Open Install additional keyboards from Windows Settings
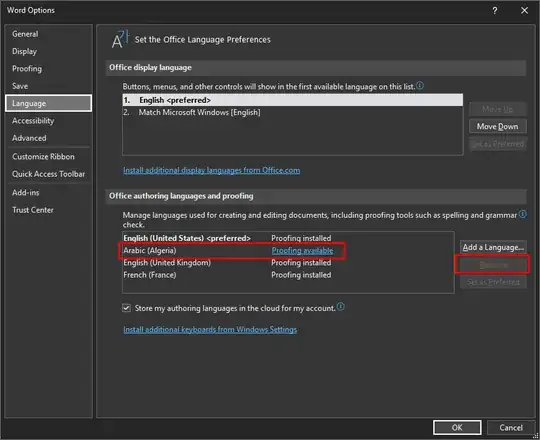Image resolution: width=540 pixels, height=440 pixels. 210,329
